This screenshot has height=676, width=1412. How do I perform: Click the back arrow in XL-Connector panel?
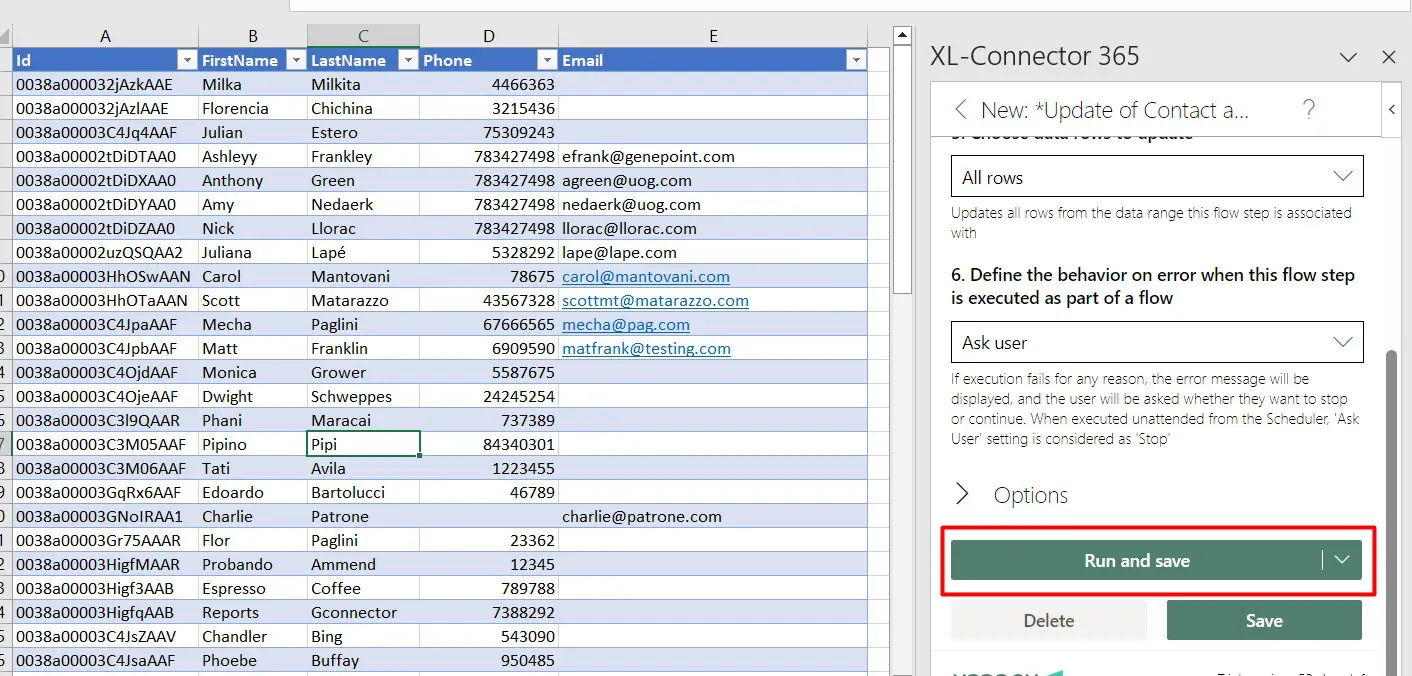pyautogui.click(x=961, y=110)
